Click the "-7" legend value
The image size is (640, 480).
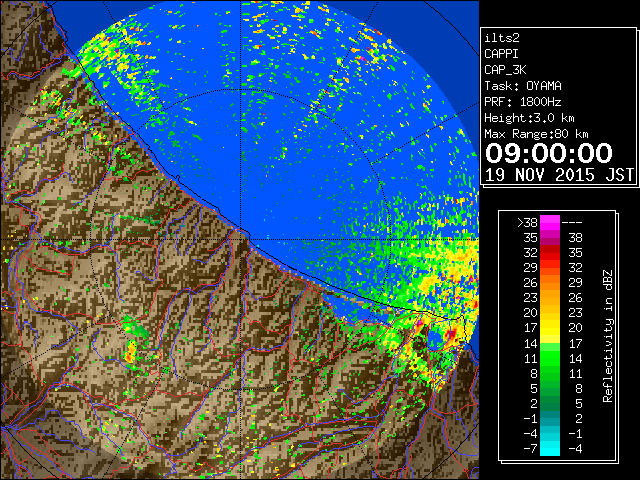click(x=530, y=449)
